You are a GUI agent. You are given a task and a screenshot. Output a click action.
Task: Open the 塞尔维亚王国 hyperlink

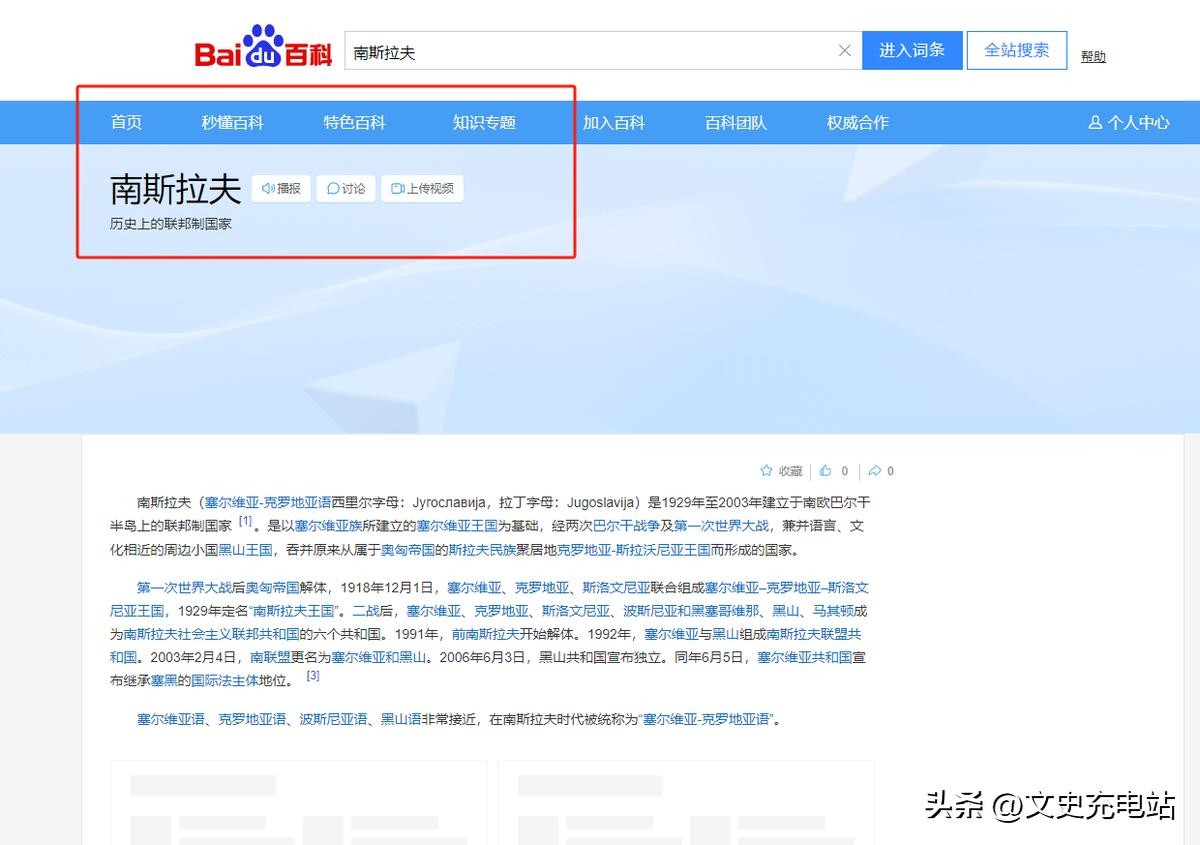tap(457, 525)
